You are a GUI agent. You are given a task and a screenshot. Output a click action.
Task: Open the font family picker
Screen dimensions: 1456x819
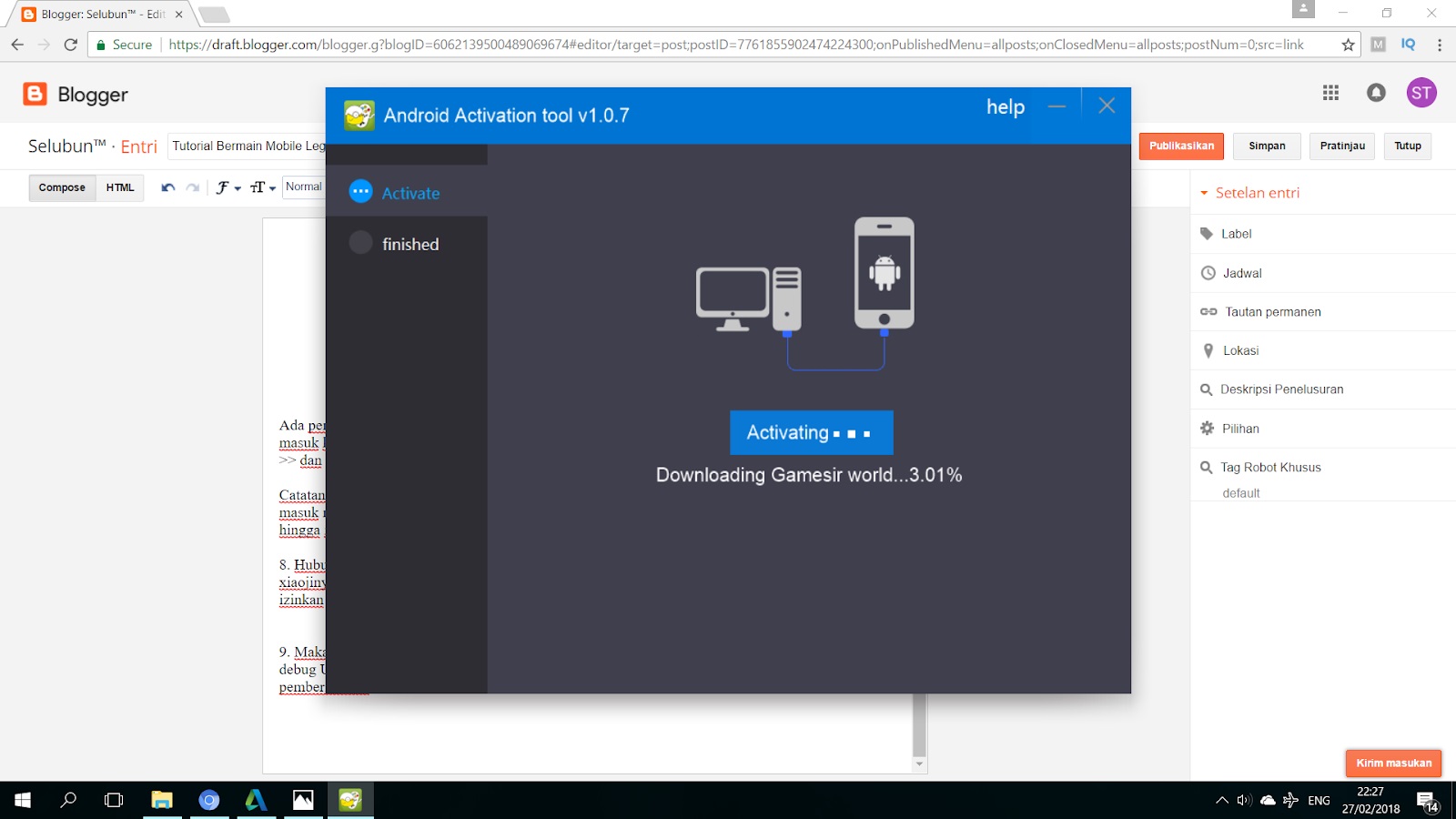coord(227,187)
